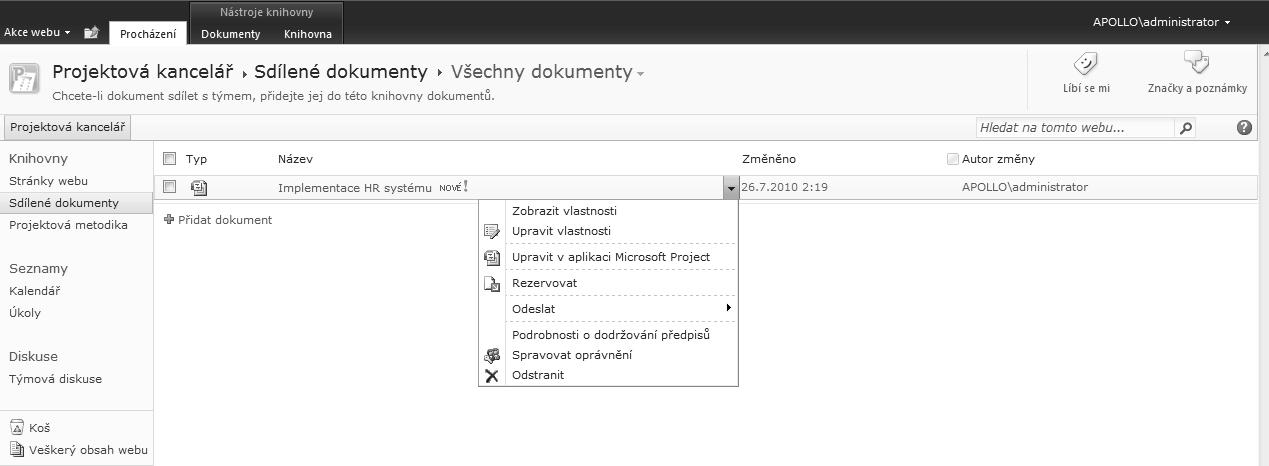
Task: Click the 'Líbí se mi' tag icon
Action: pos(1085,65)
